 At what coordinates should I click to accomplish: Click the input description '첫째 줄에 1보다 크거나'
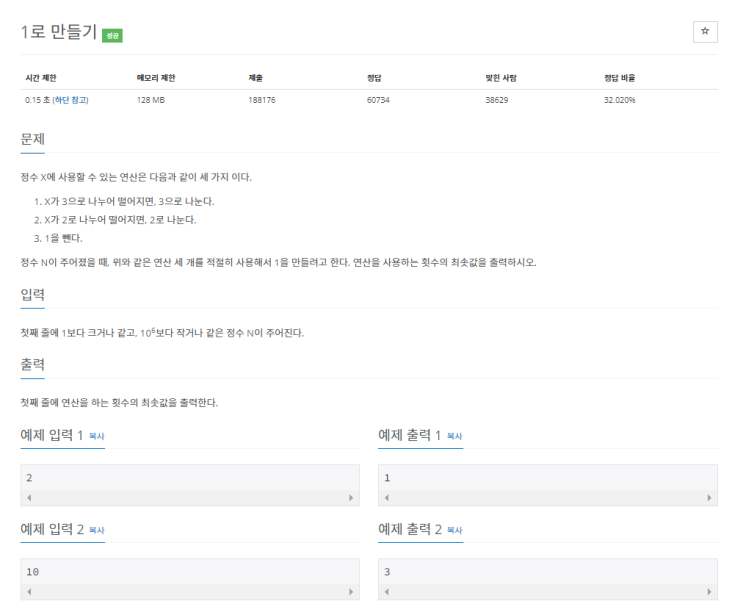coord(162,333)
